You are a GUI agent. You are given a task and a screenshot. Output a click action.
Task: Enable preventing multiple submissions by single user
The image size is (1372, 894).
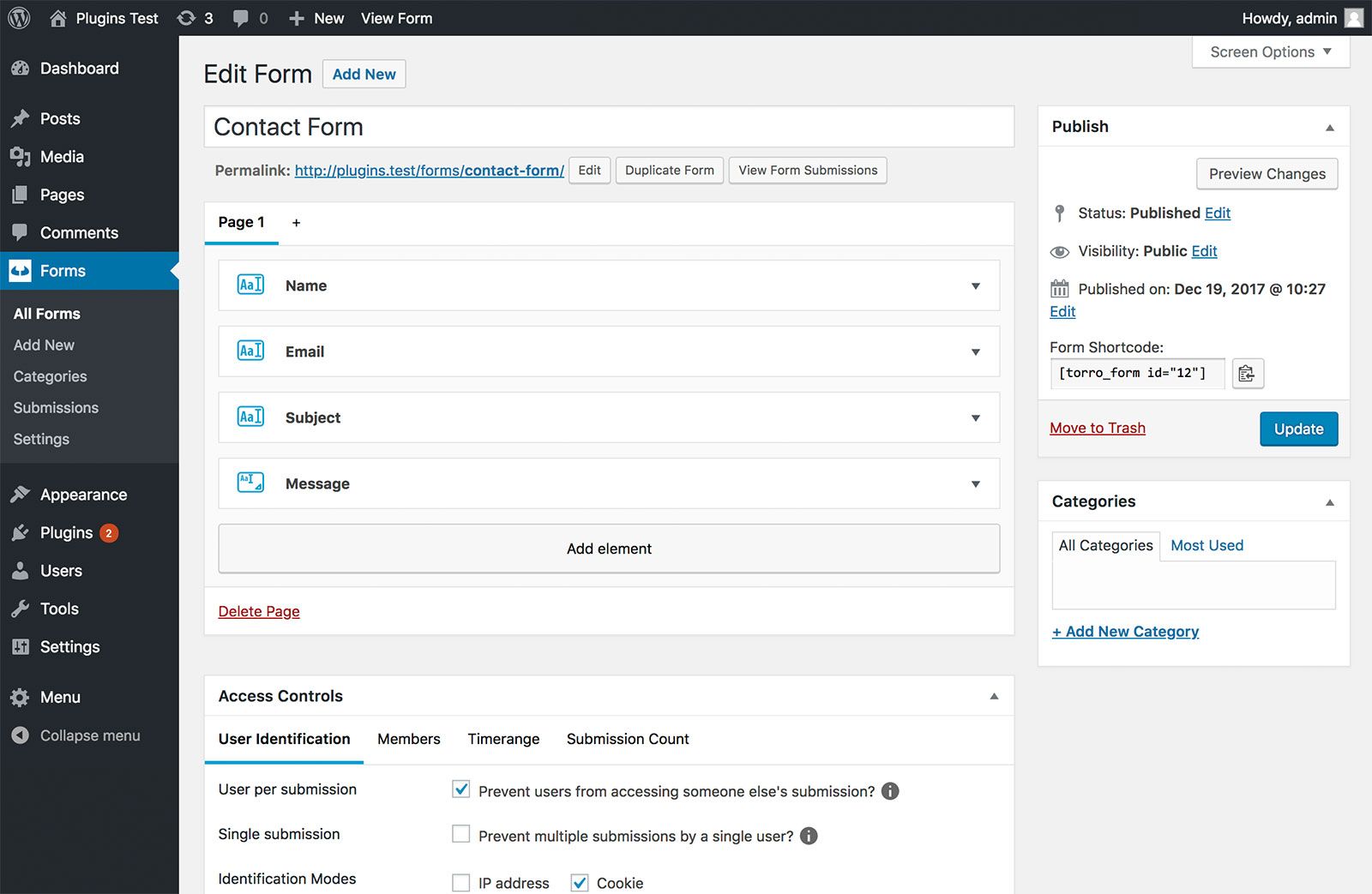[x=460, y=833]
